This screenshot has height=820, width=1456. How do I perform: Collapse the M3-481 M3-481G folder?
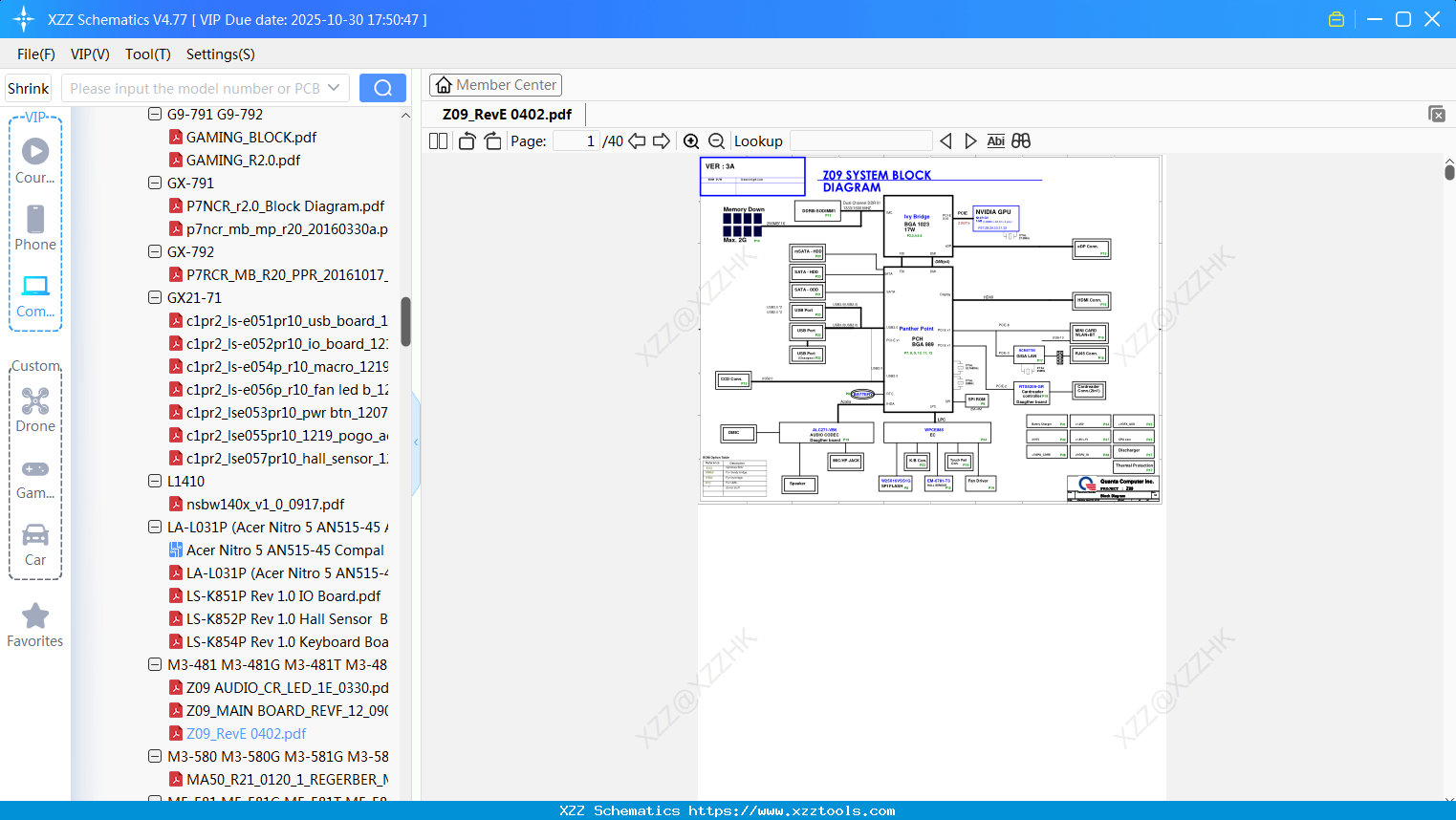click(x=155, y=664)
